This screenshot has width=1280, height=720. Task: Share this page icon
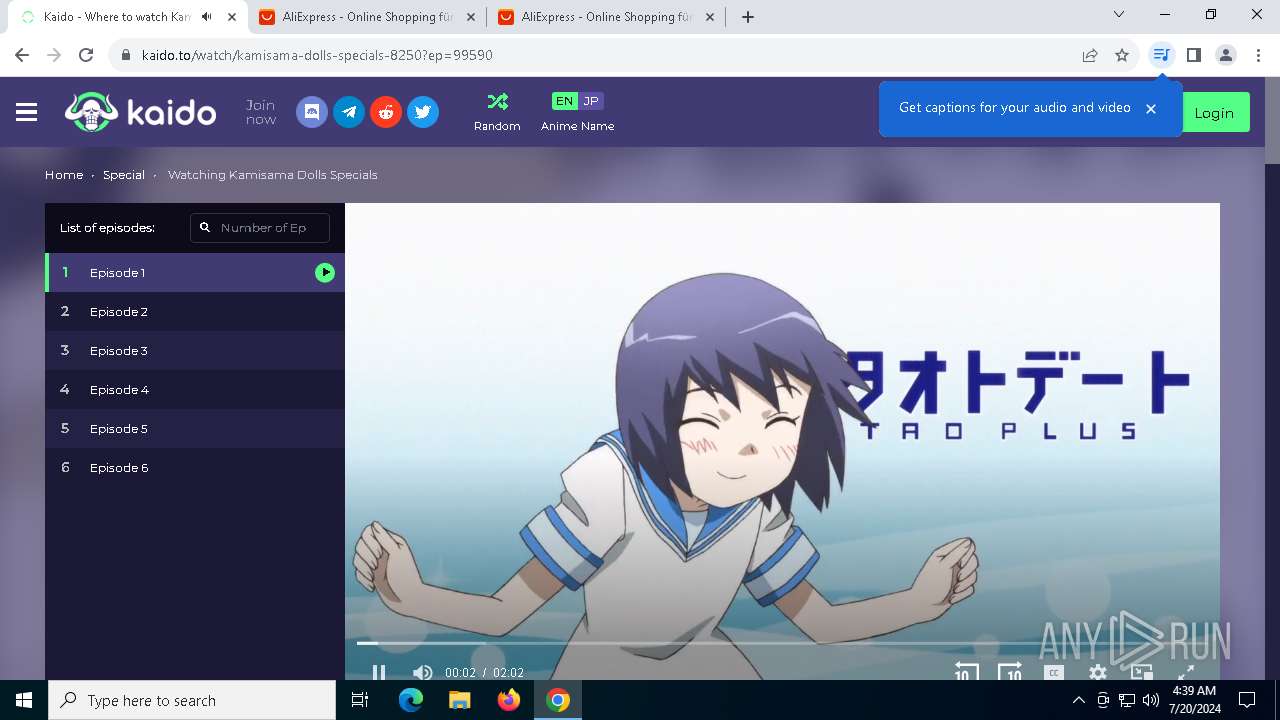1090,55
